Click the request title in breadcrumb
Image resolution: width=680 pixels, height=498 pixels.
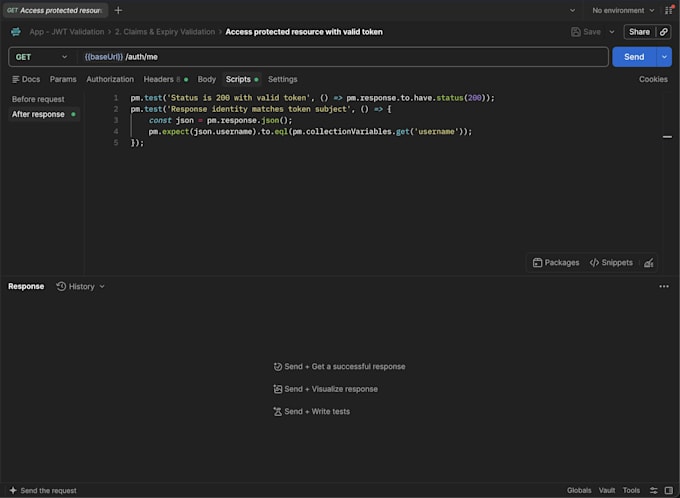coord(304,32)
